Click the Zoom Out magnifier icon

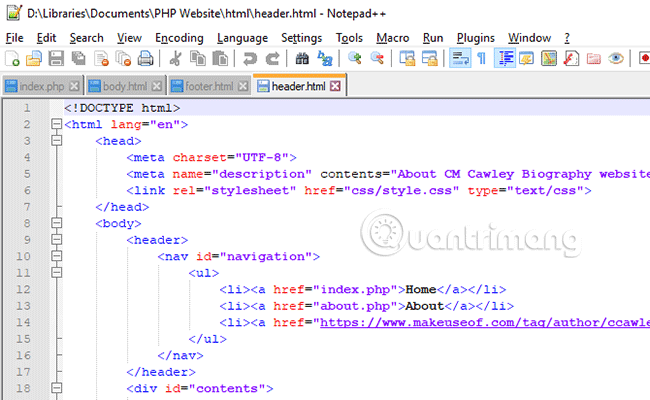click(377, 58)
